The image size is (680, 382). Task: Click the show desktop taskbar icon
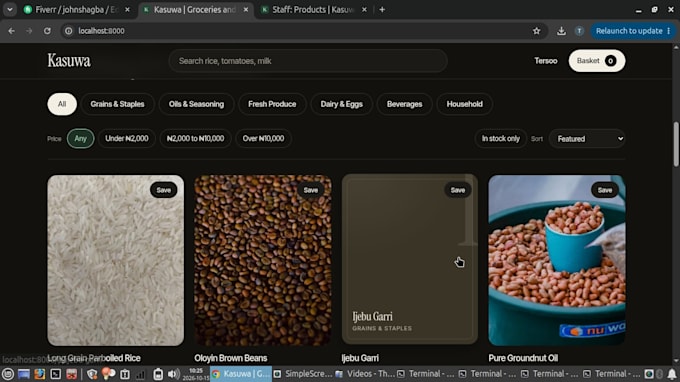coord(24,374)
